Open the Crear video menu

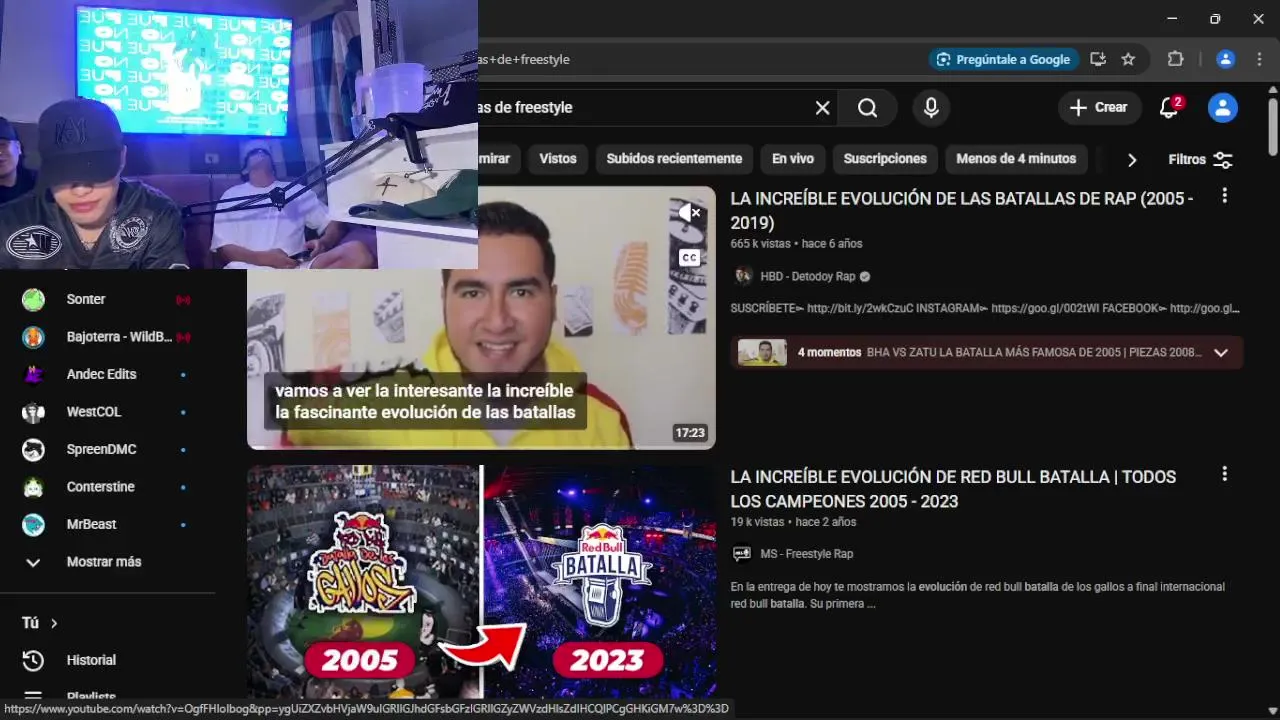pyautogui.click(x=1099, y=108)
